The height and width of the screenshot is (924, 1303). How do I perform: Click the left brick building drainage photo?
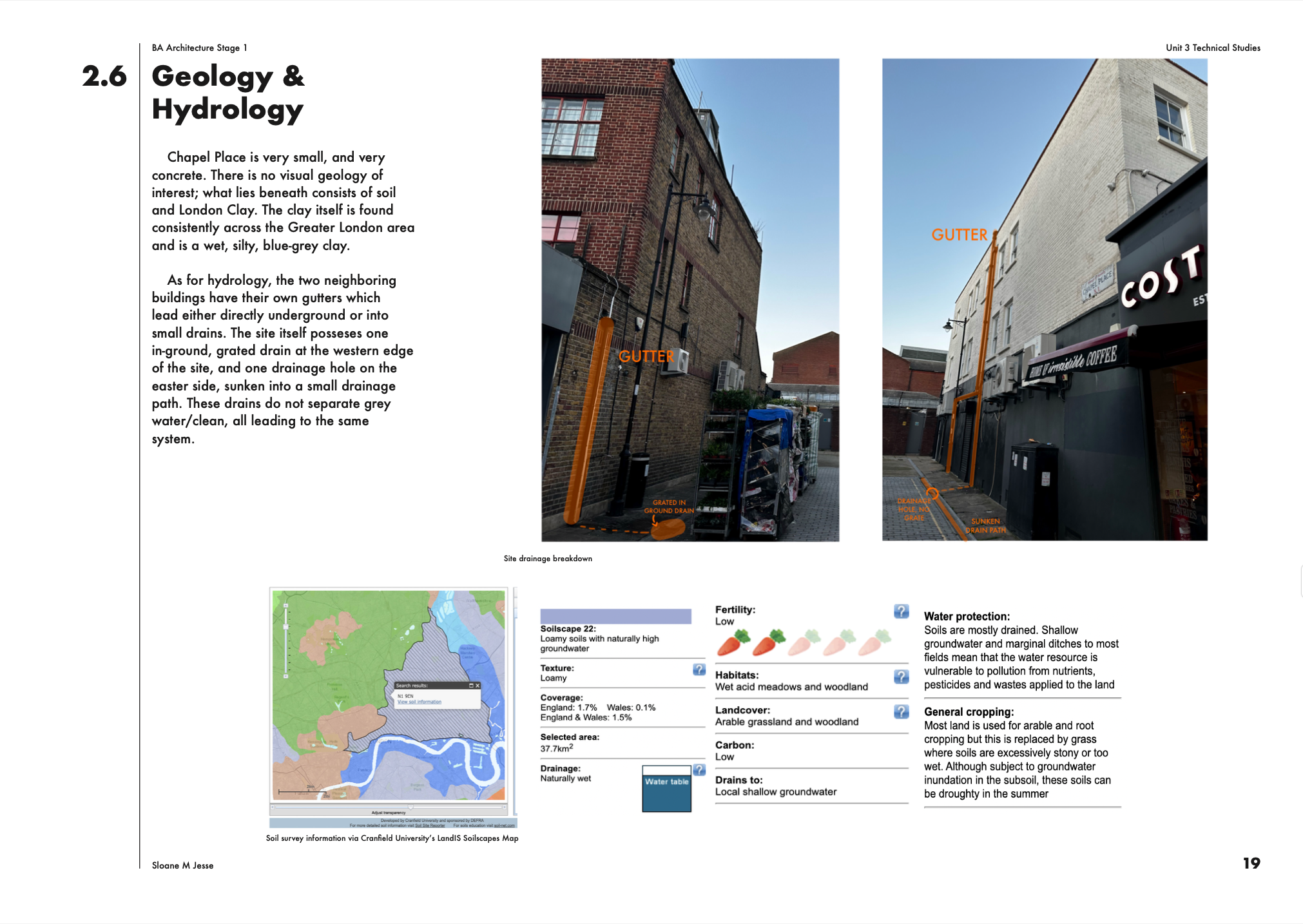coord(690,300)
